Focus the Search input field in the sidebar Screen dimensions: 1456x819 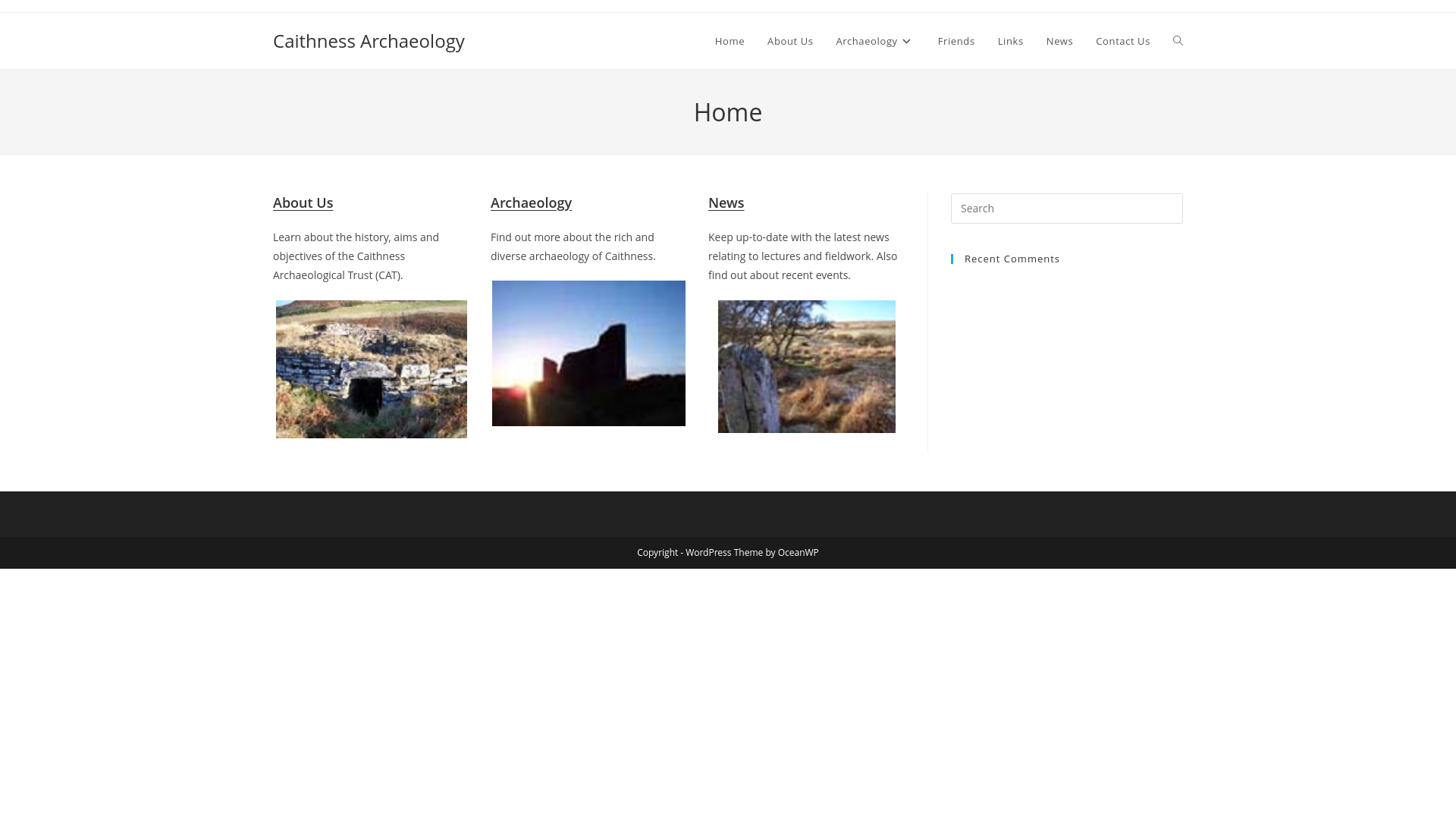click(x=1066, y=209)
